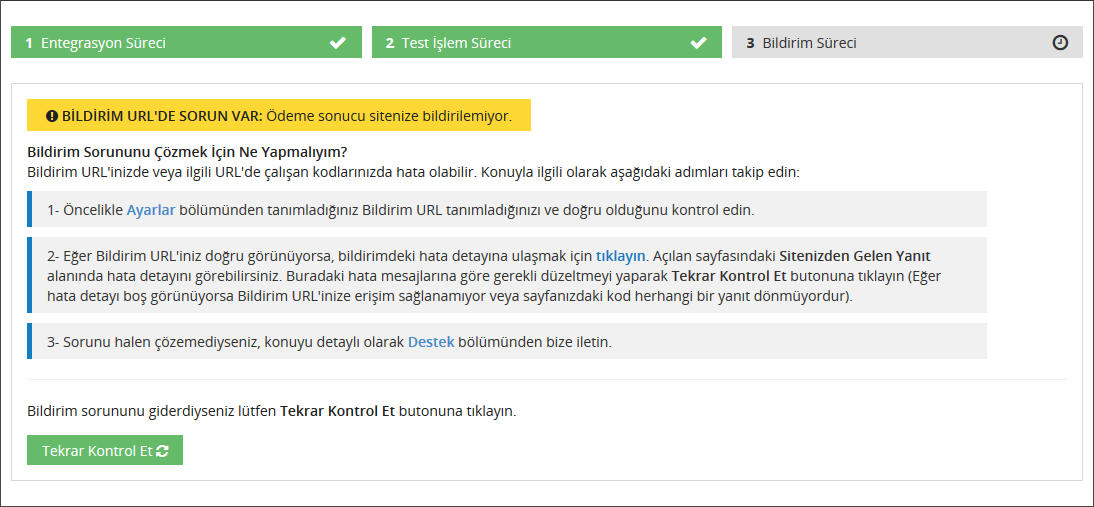Open step 2 Test İşlem Süreci tab
The height and width of the screenshot is (507, 1094).
[x=547, y=42]
